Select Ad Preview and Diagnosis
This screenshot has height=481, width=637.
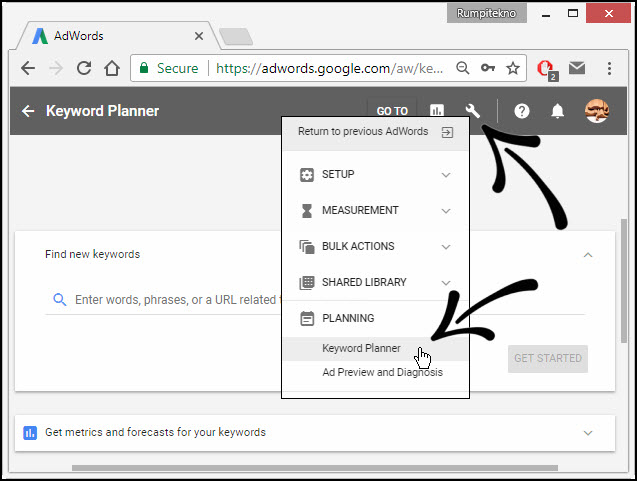[382, 372]
